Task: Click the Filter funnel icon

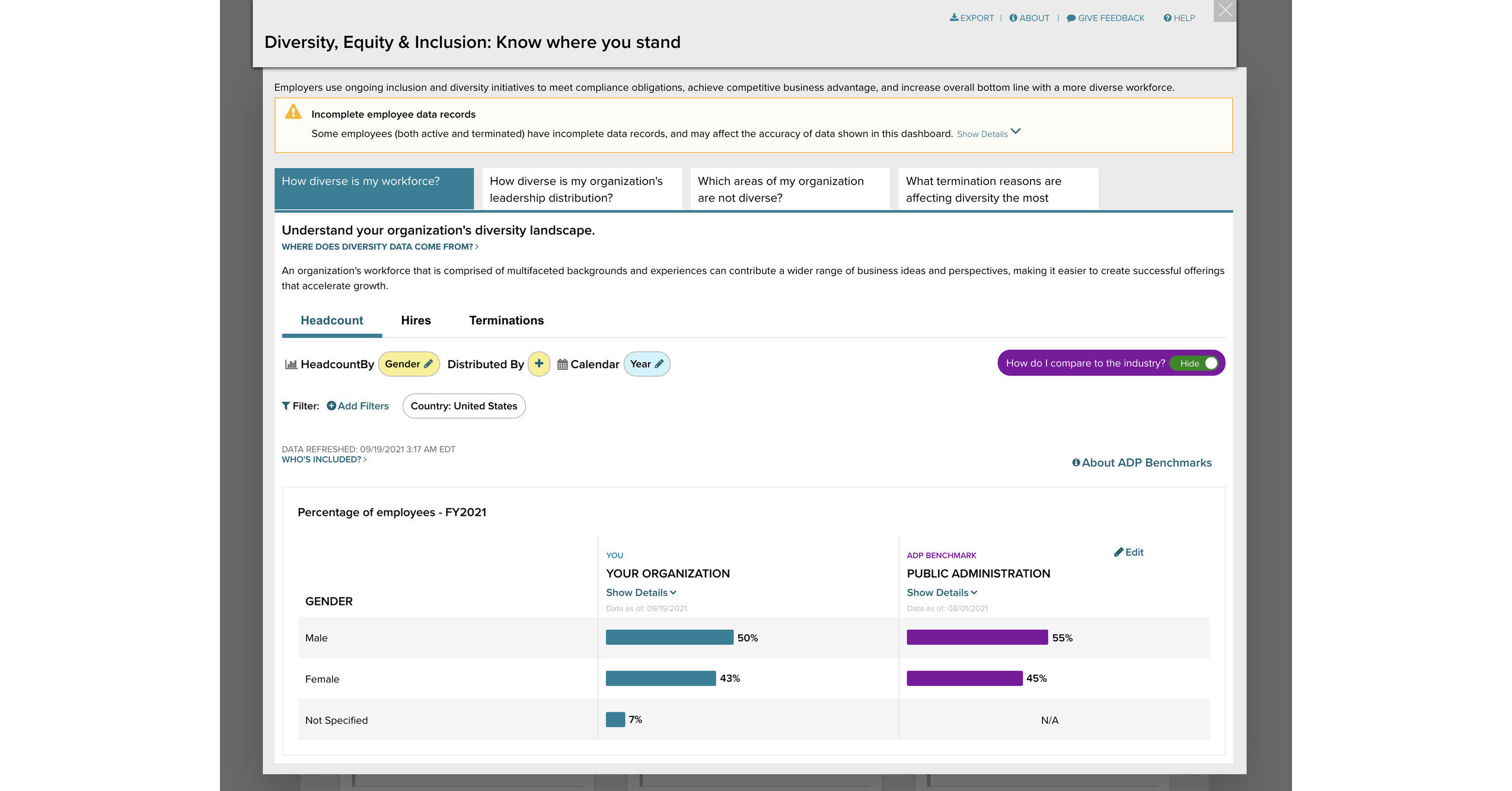Action: (x=286, y=406)
